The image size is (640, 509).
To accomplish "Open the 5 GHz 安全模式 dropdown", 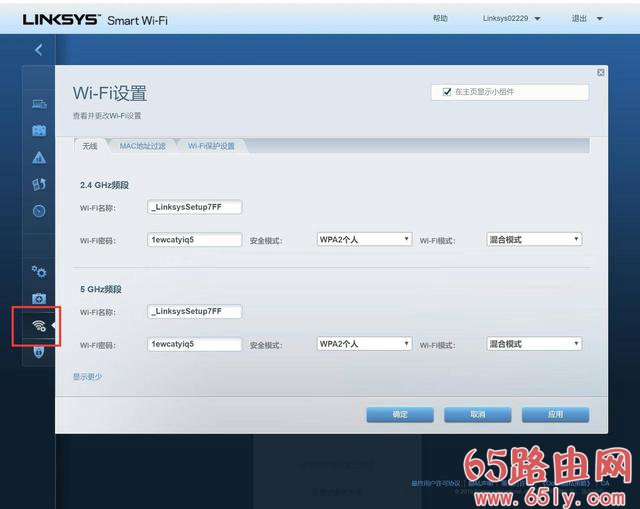I will [x=364, y=344].
